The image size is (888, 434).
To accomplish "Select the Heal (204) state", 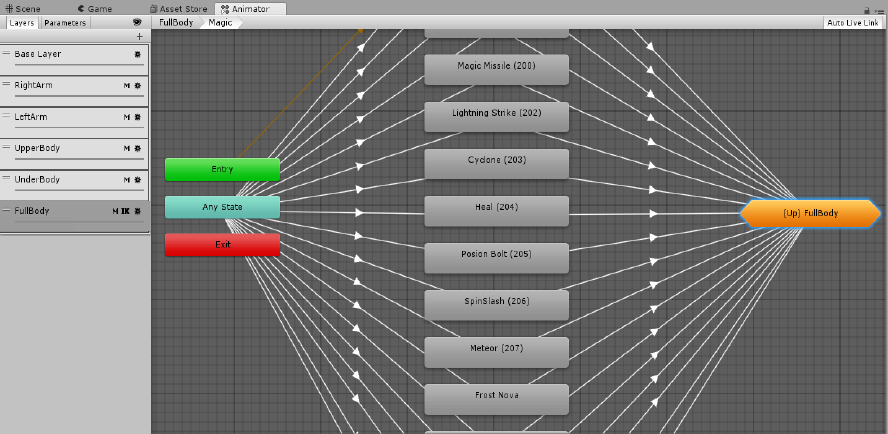I will coord(497,211).
